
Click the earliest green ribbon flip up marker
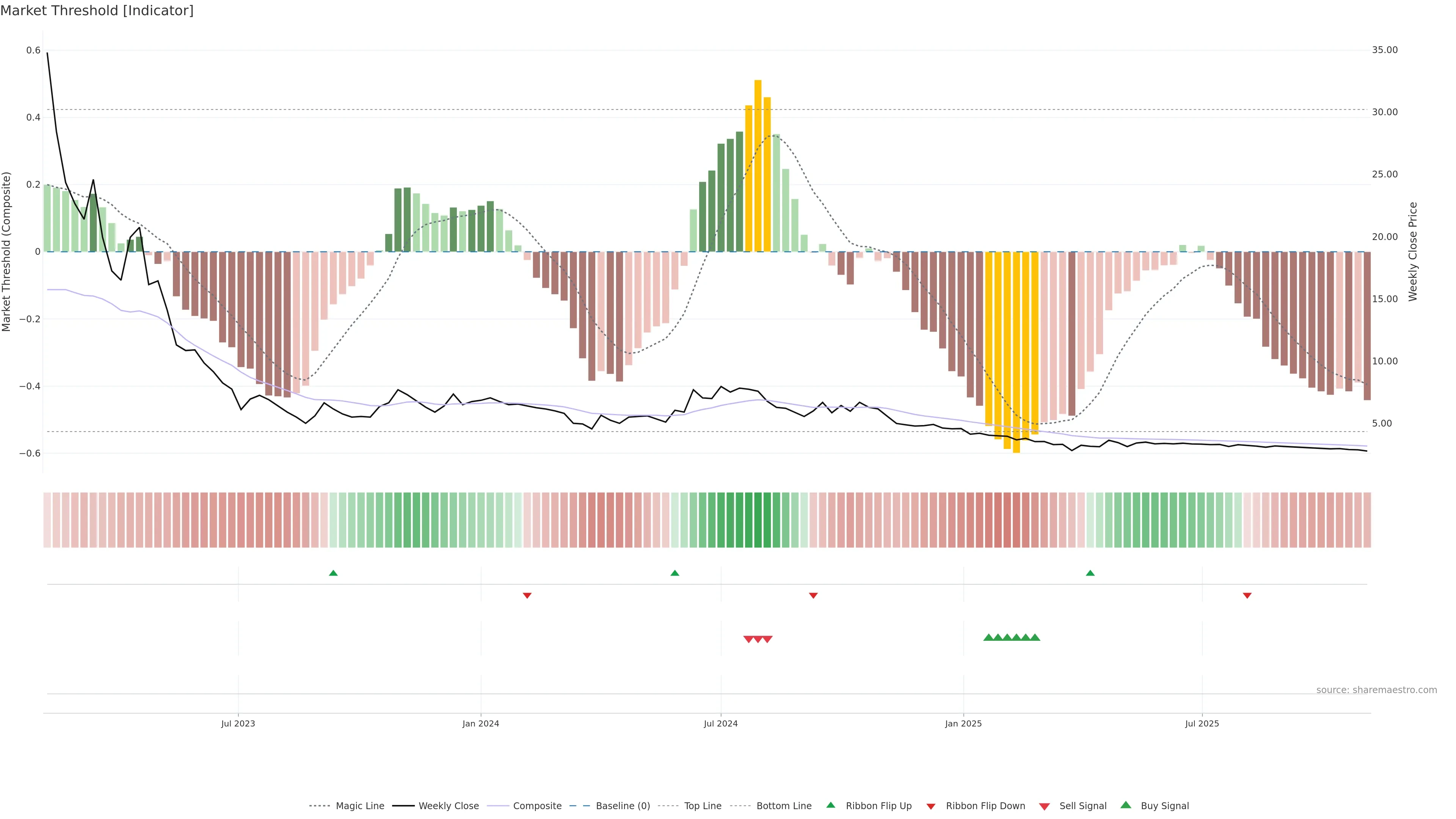pyautogui.click(x=334, y=573)
